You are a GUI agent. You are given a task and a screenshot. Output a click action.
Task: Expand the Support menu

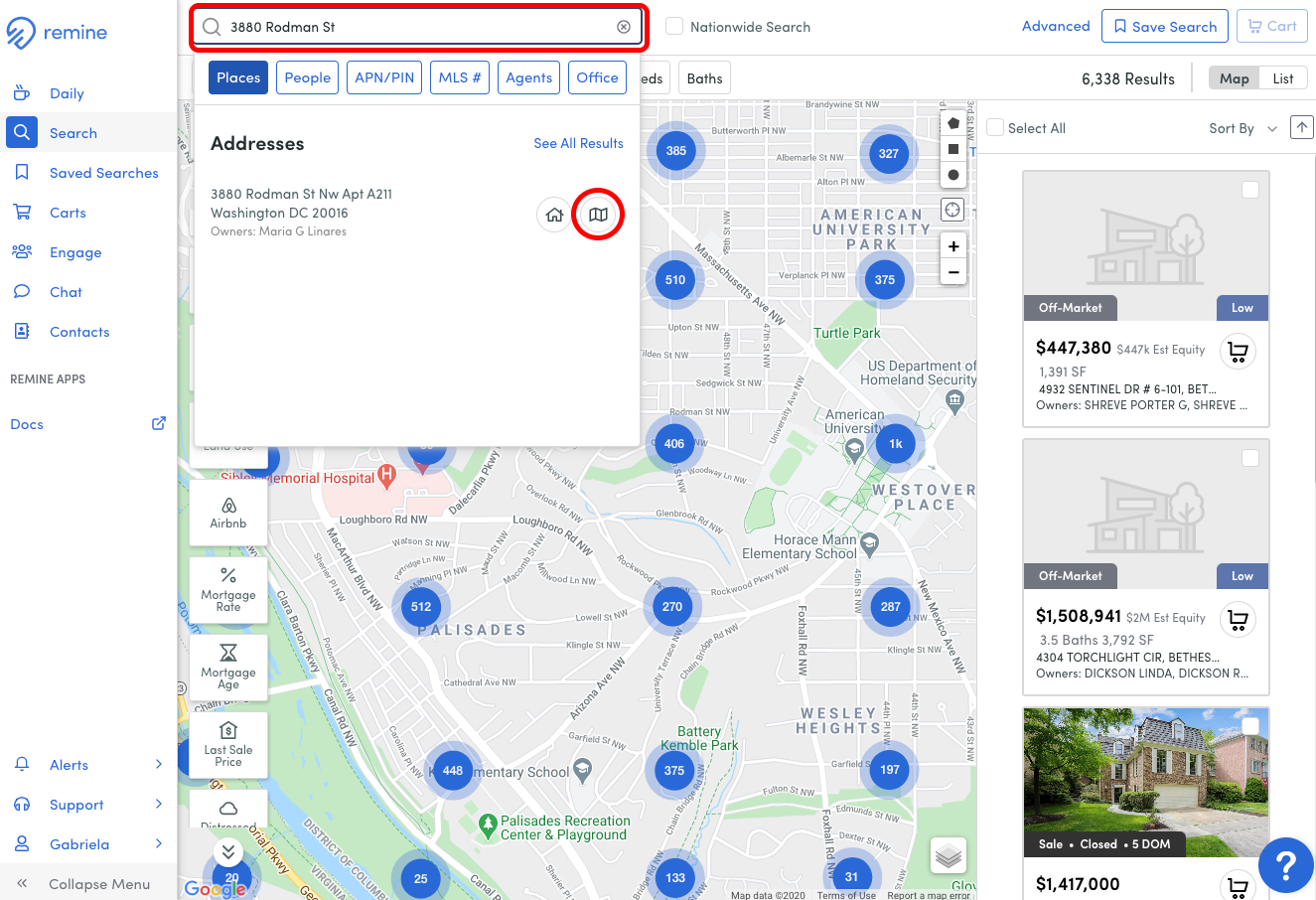[87, 805]
